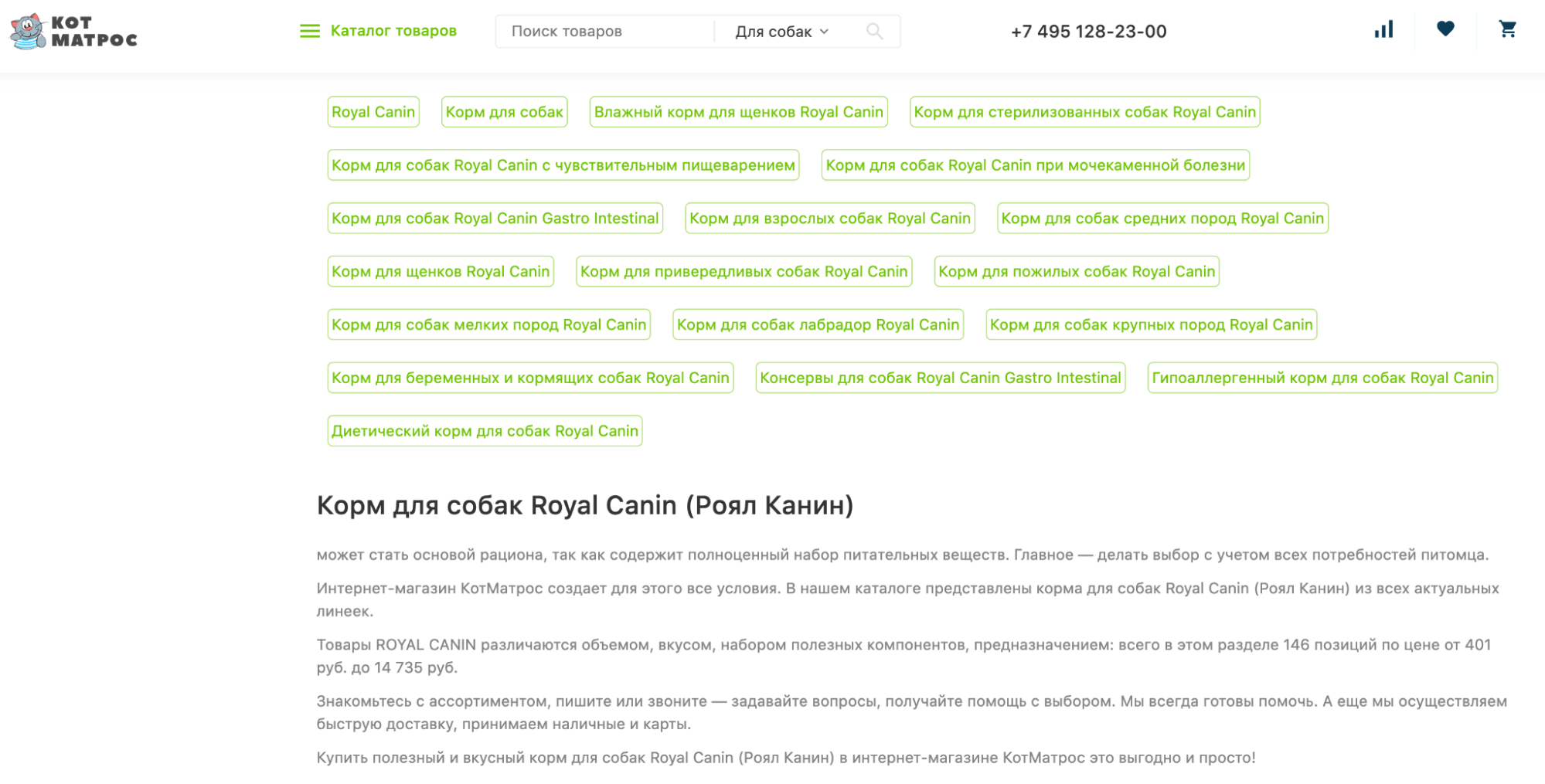Open Корм для собак лабрадор Royal Canin

click(818, 325)
